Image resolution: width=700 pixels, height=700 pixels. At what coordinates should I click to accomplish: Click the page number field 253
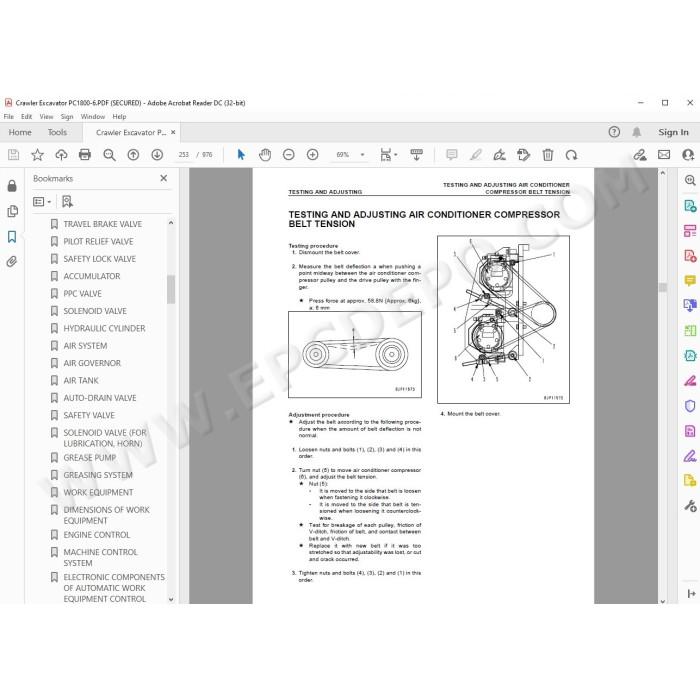tap(183, 155)
